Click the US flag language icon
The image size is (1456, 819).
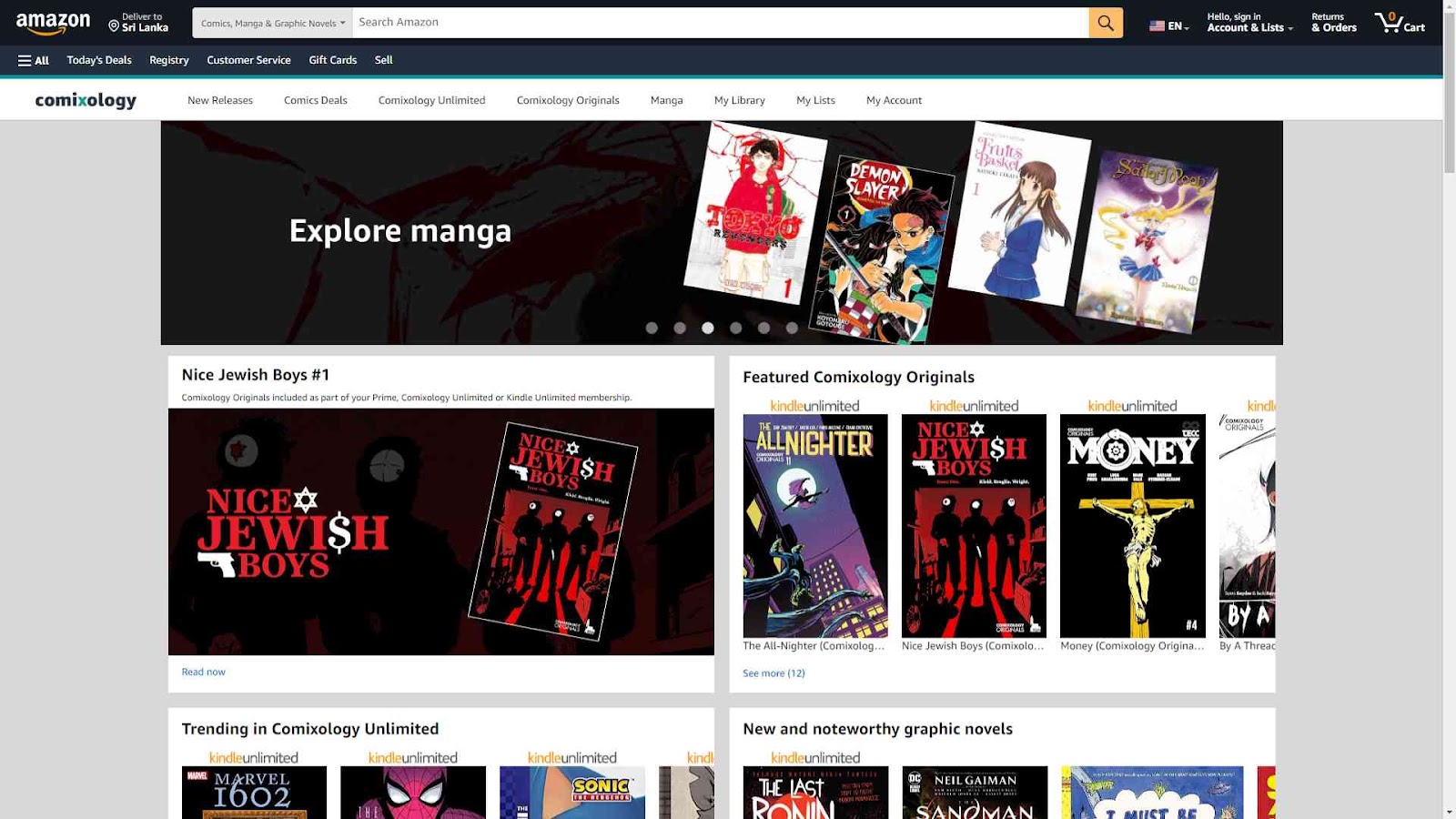pos(1157,26)
